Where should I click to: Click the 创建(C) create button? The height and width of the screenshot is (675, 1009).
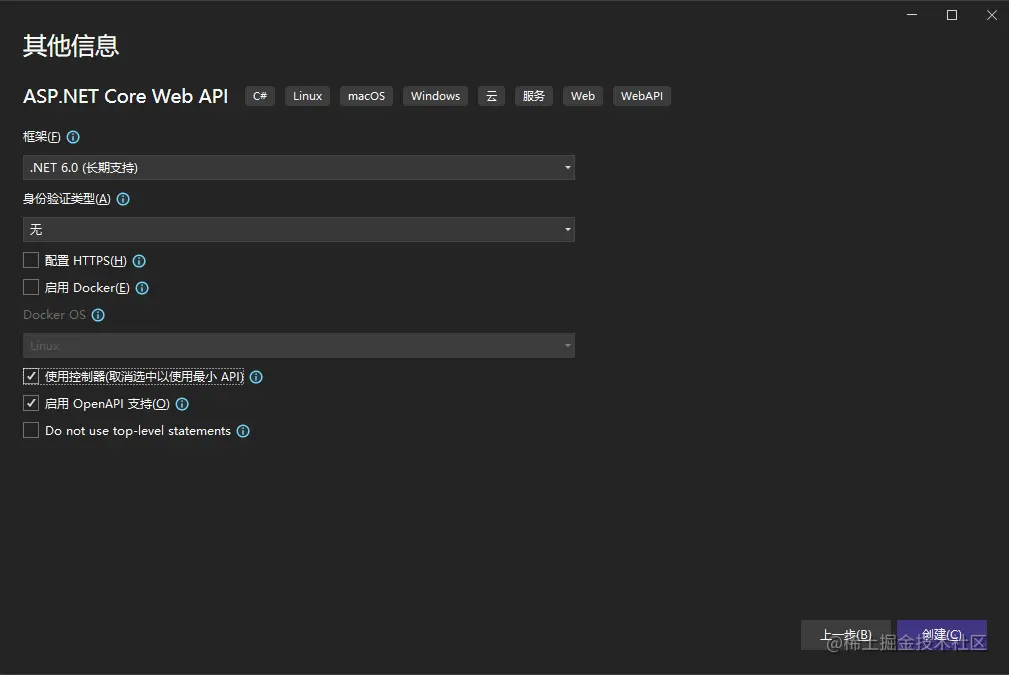click(941, 635)
